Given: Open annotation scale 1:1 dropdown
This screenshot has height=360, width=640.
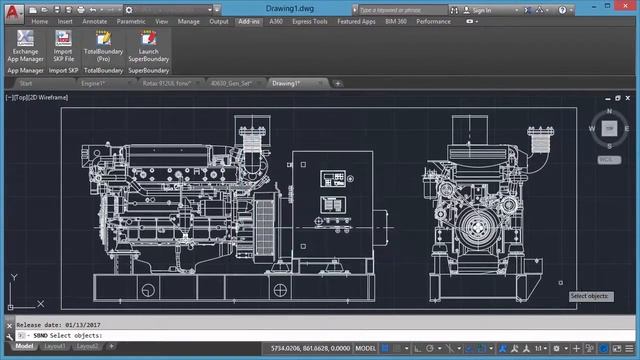Looking at the screenshot, I should (540, 349).
